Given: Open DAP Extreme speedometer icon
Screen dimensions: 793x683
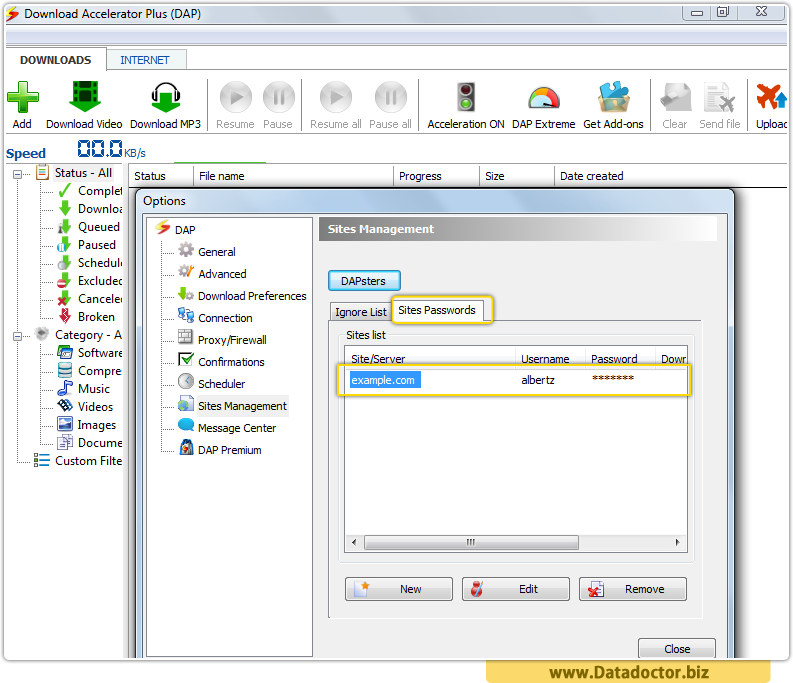Looking at the screenshot, I should pyautogui.click(x=544, y=98).
